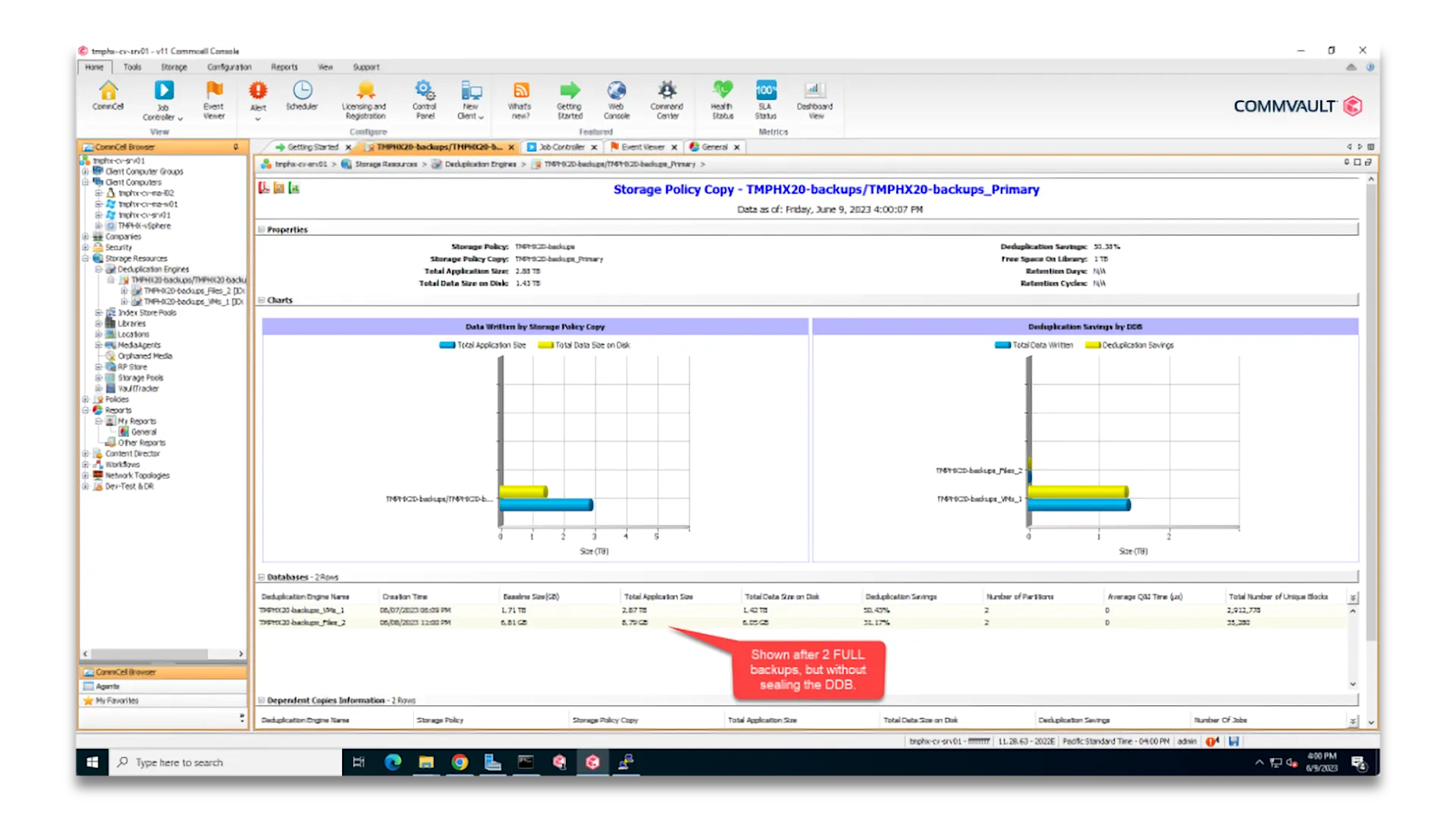The height and width of the screenshot is (819, 1456).
Task: Close the Event Viewer document tab
Action: pos(674,147)
